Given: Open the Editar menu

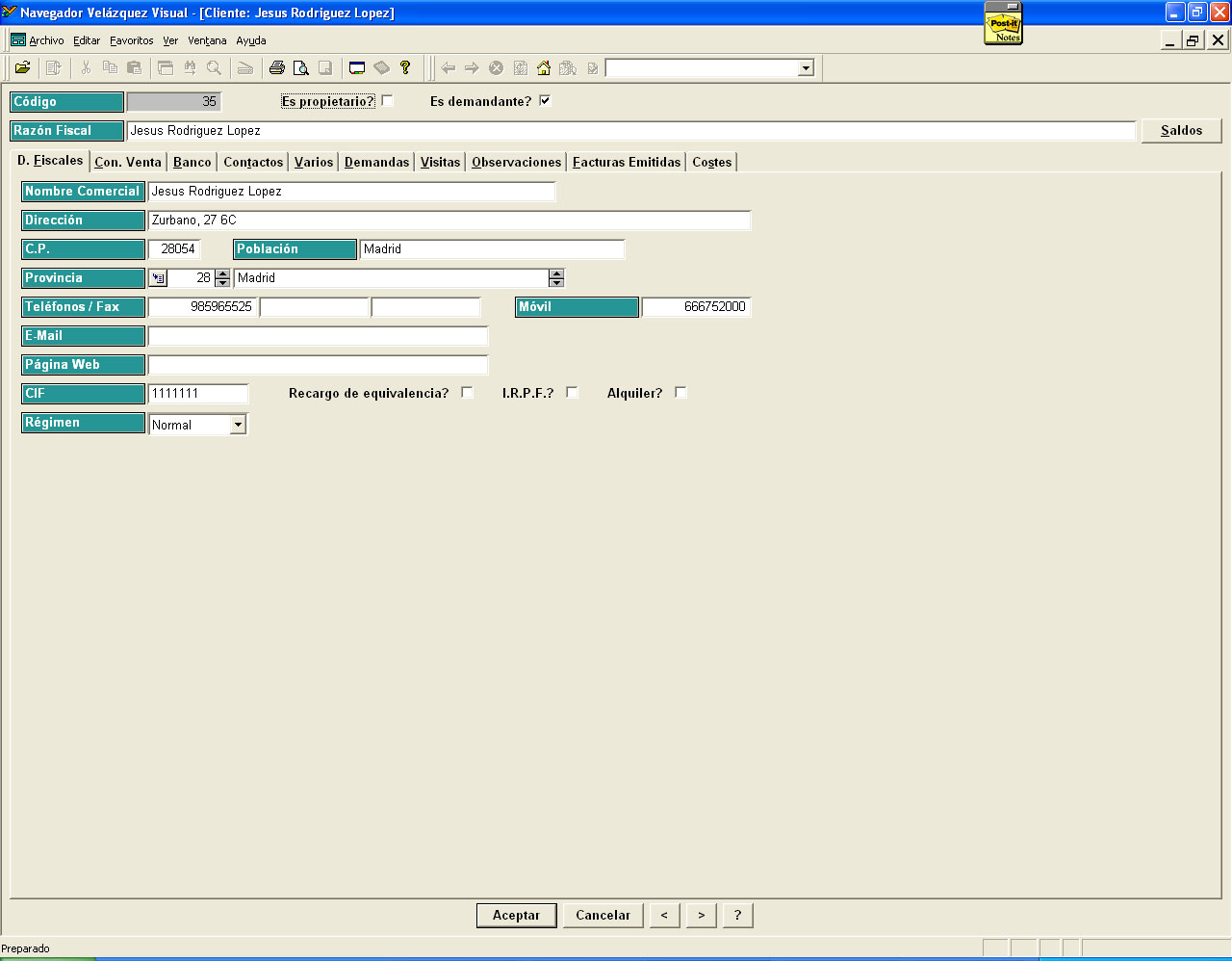Looking at the screenshot, I should (x=87, y=40).
